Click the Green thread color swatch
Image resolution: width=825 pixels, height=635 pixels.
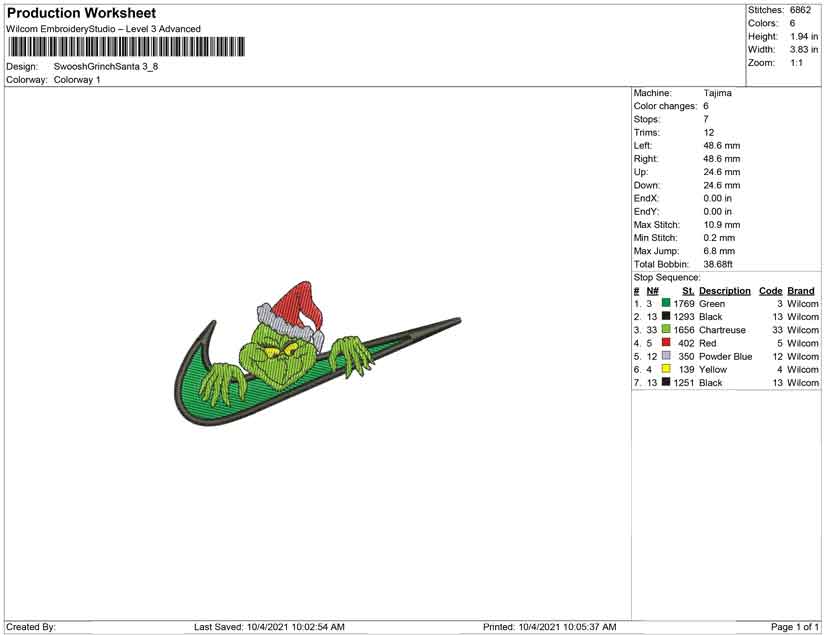[x=666, y=303]
